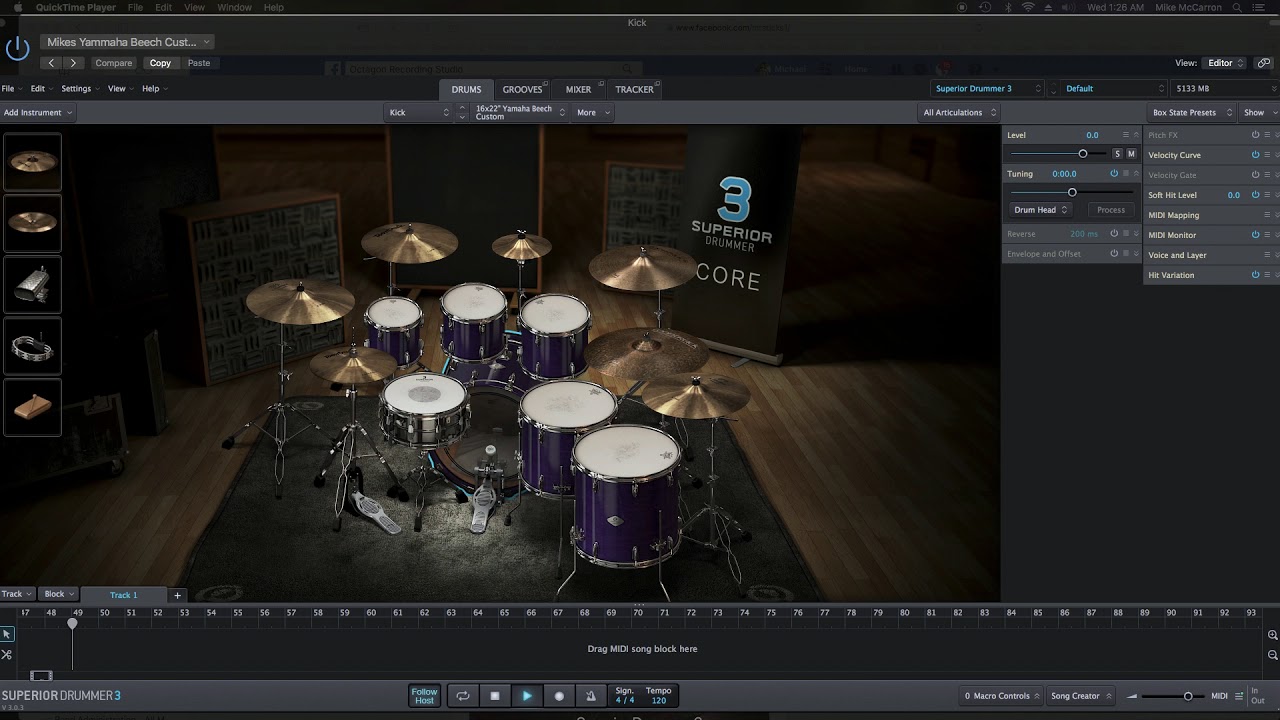Switch to the TRACKER tab
Screen dimensions: 1280x720
tap(634, 89)
